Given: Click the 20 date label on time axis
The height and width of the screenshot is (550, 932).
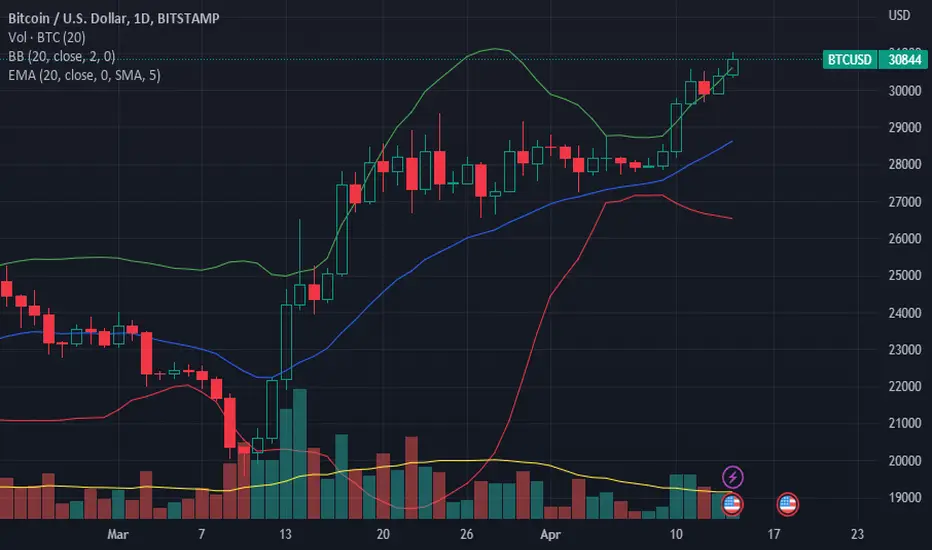Looking at the screenshot, I should pyautogui.click(x=383, y=535).
